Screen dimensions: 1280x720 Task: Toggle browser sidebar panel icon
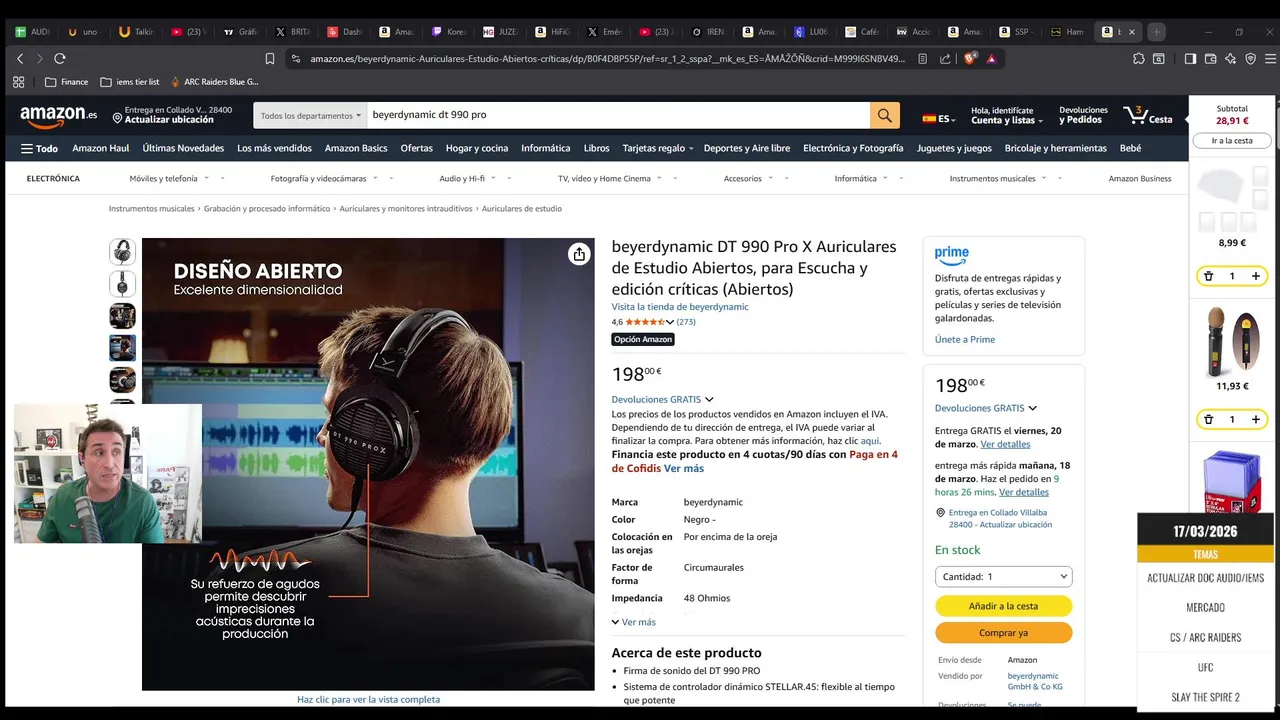[x=1190, y=59]
